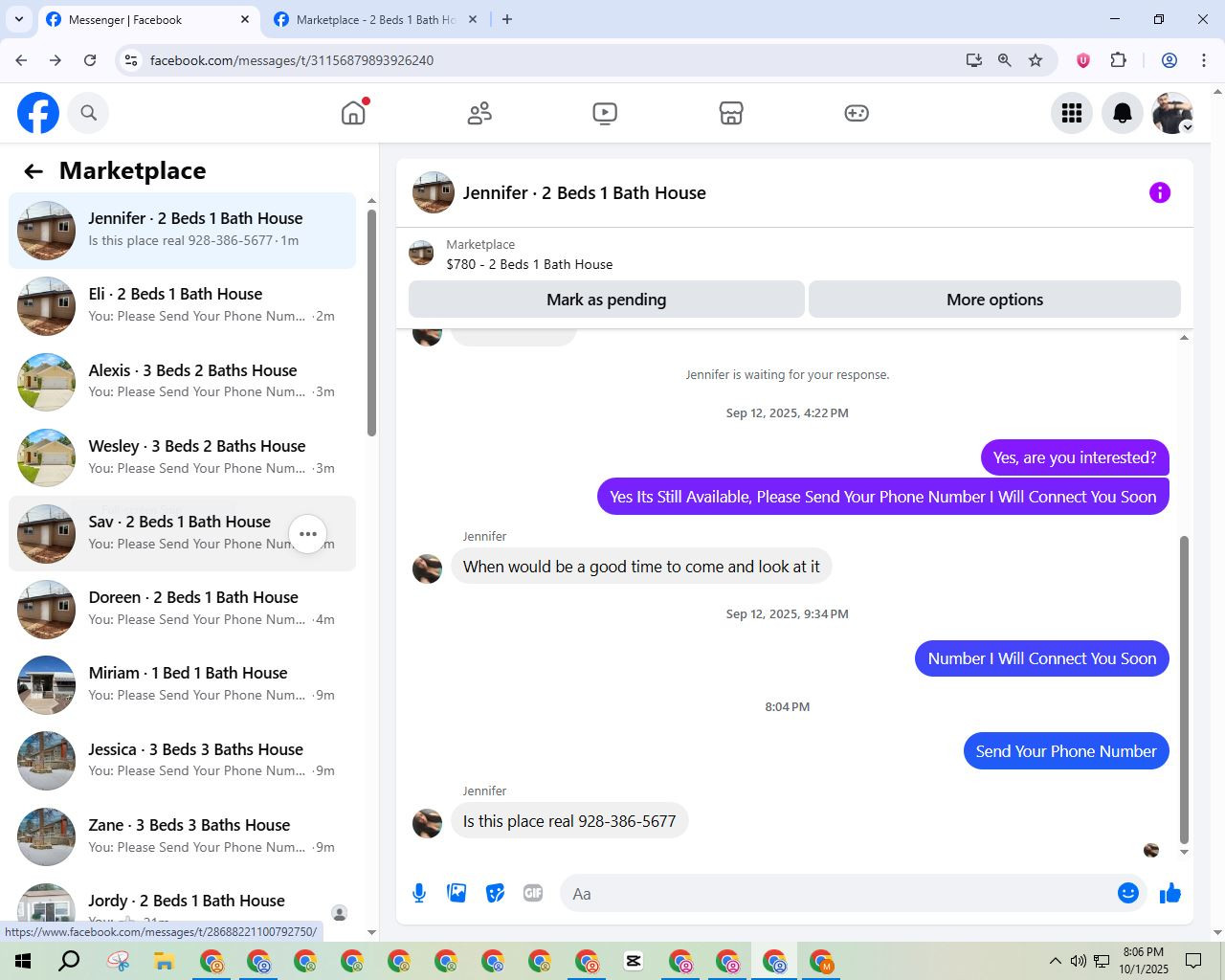
Task: Open the tab search dropdown arrow
Action: pyautogui.click(x=18, y=19)
